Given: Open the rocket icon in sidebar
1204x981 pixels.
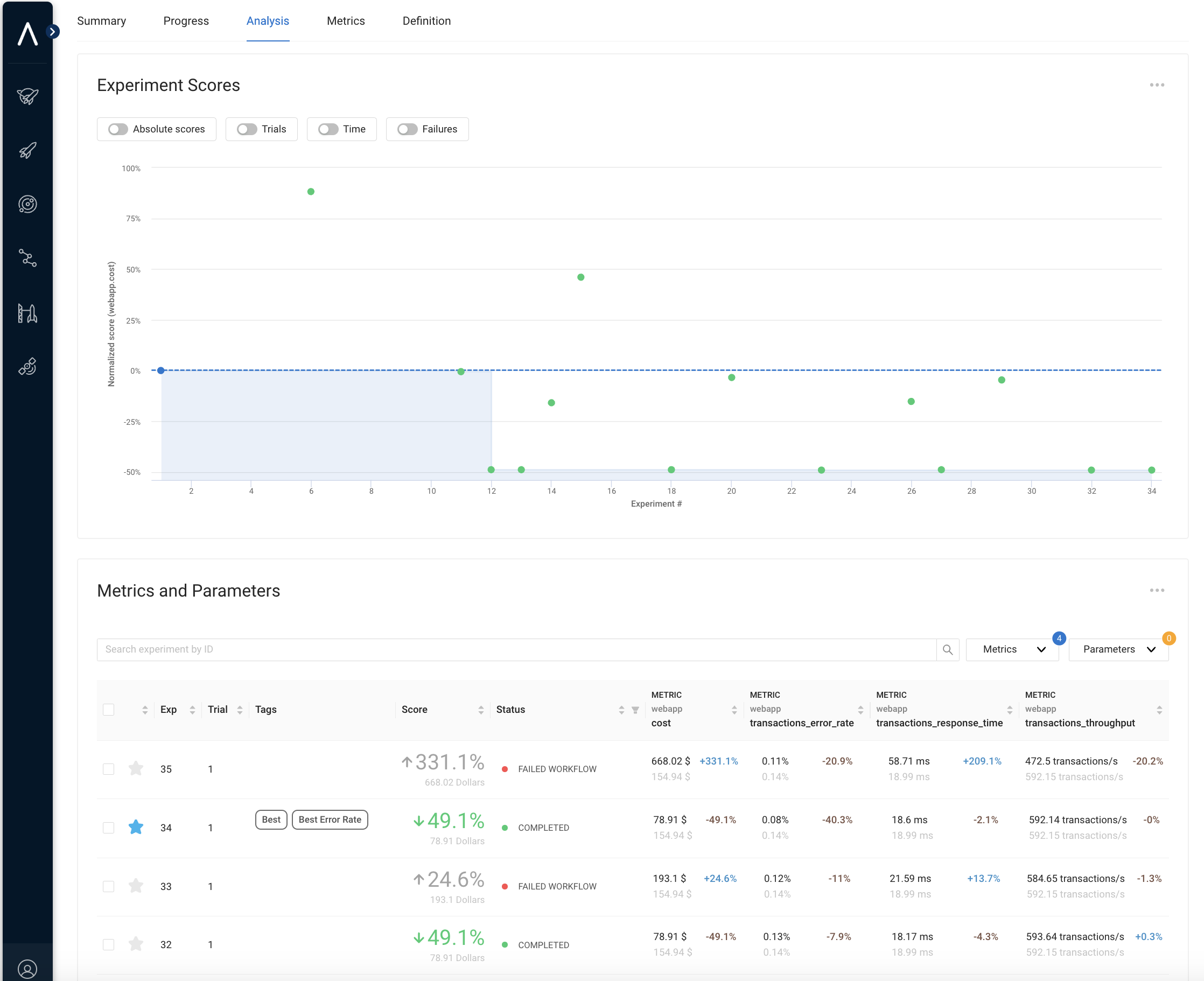Looking at the screenshot, I should (x=27, y=150).
